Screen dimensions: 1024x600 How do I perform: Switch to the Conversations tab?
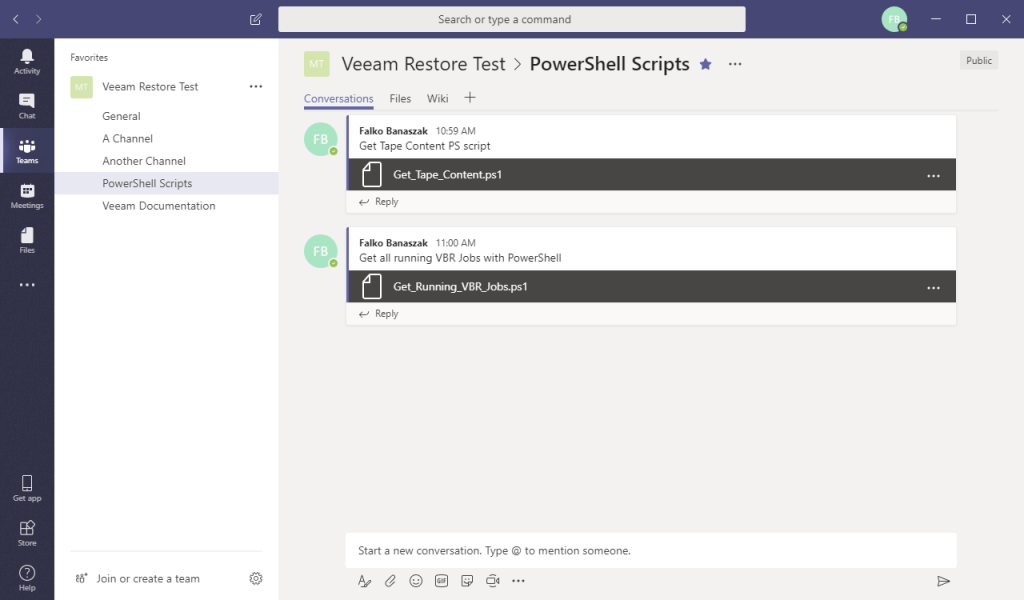tap(338, 99)
